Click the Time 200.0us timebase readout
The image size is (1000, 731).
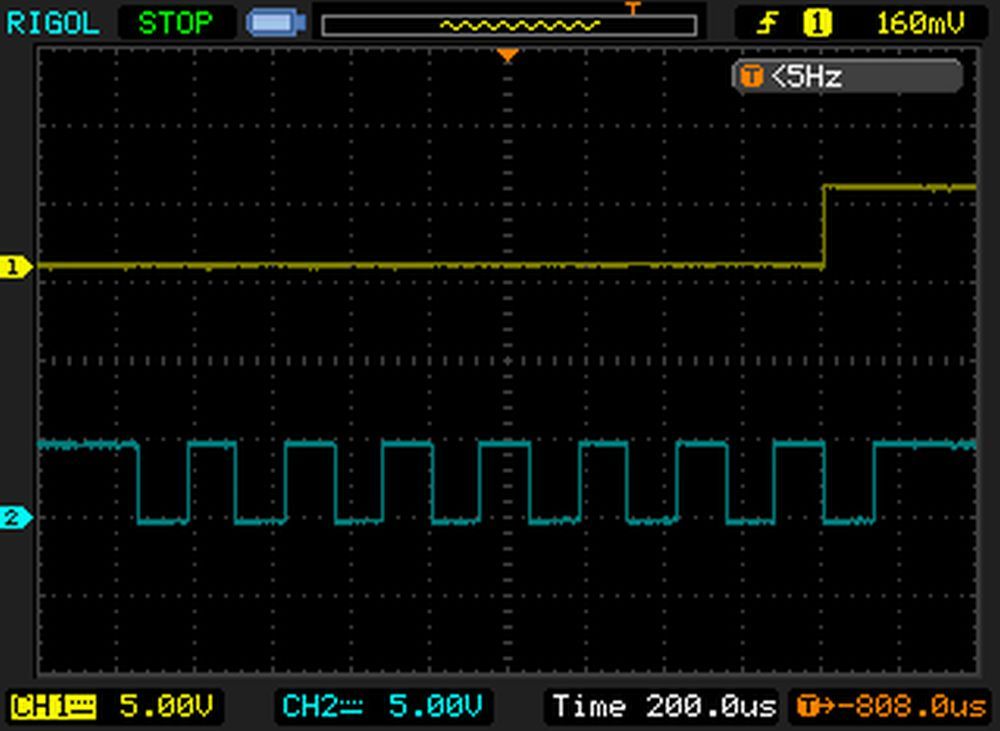[x=665, y=707]
